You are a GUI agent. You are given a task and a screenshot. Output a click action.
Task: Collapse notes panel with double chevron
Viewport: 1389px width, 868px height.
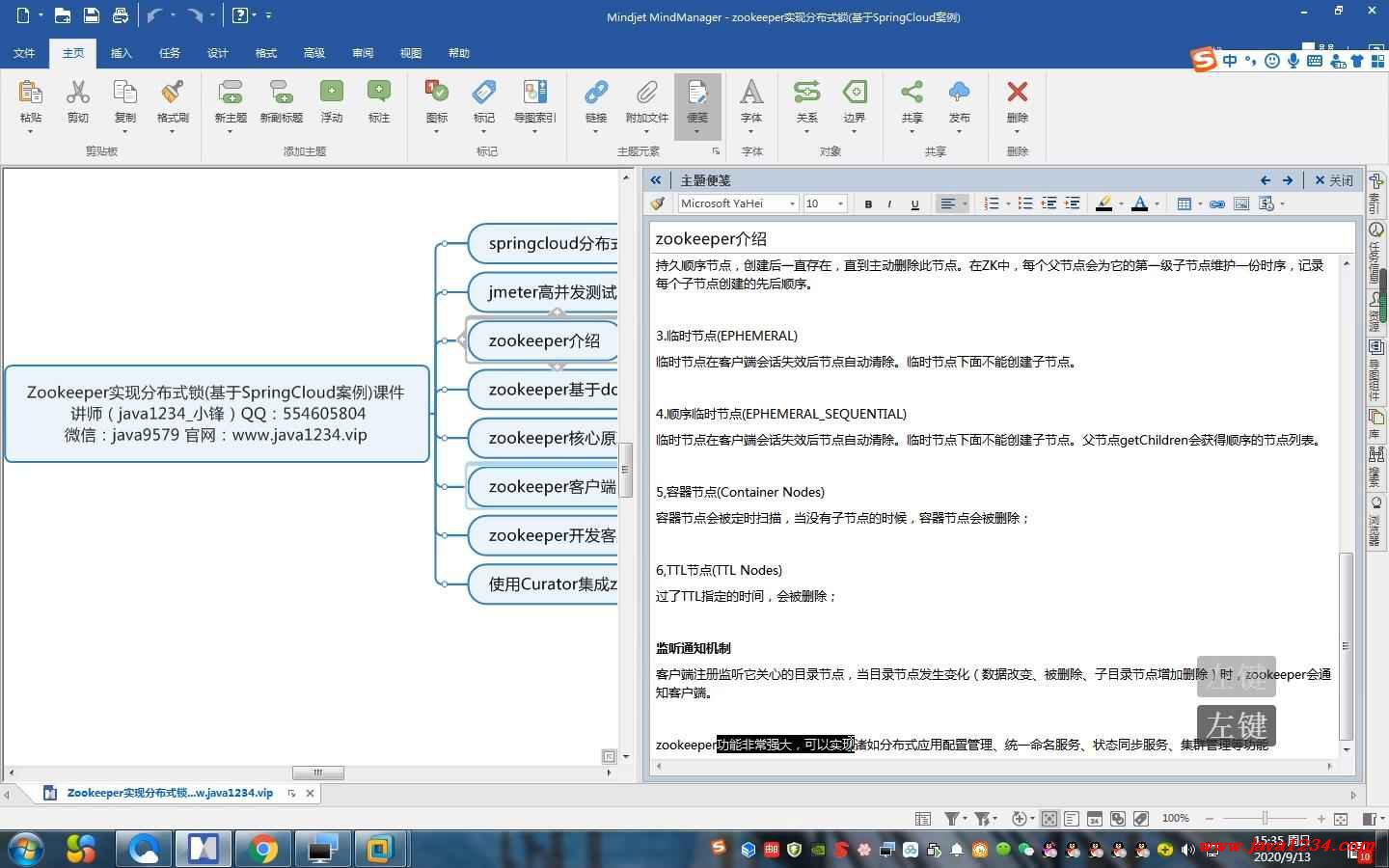click(656, 180)
